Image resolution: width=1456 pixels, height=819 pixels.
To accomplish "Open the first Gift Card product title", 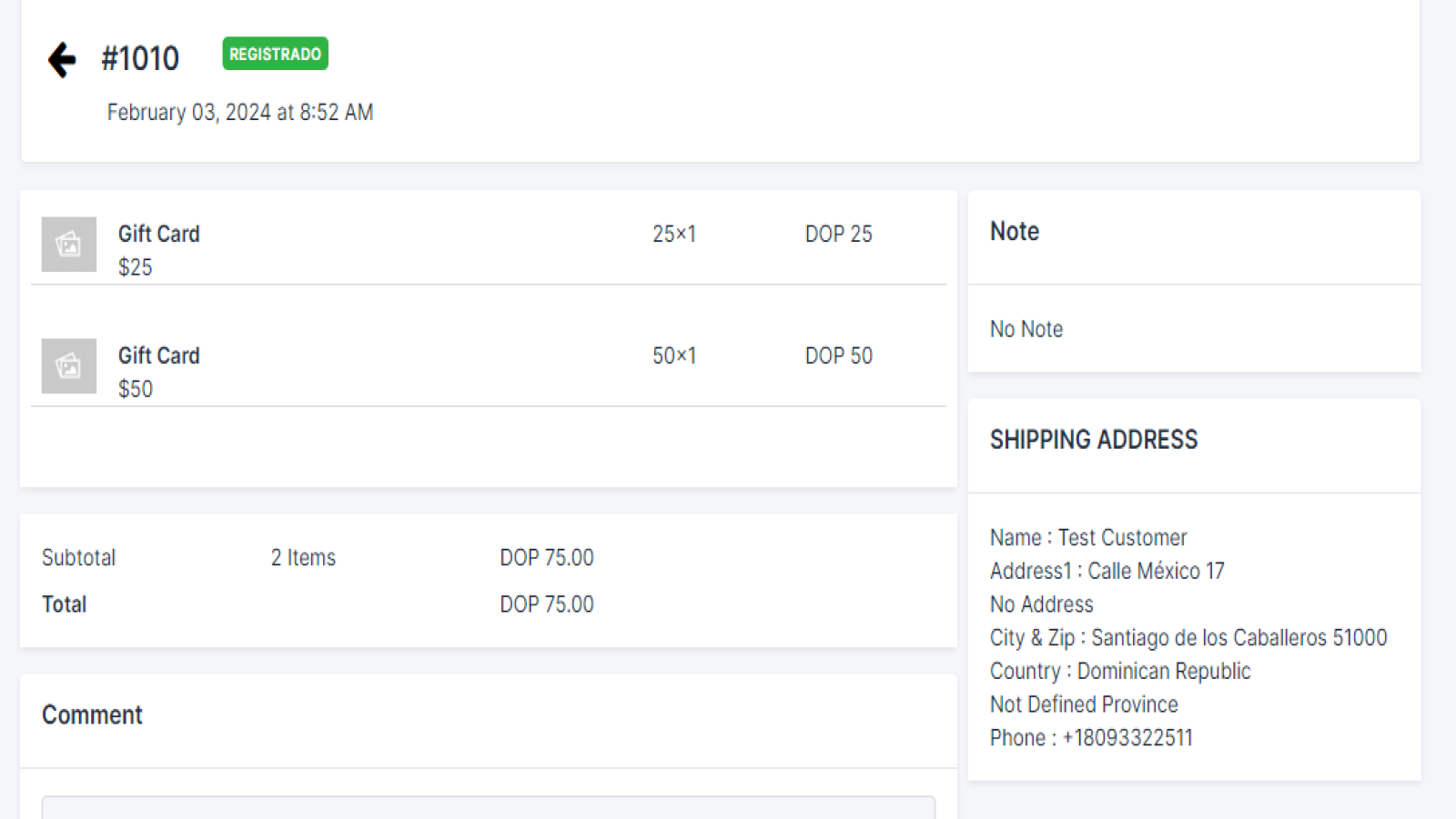I will 159,234.
